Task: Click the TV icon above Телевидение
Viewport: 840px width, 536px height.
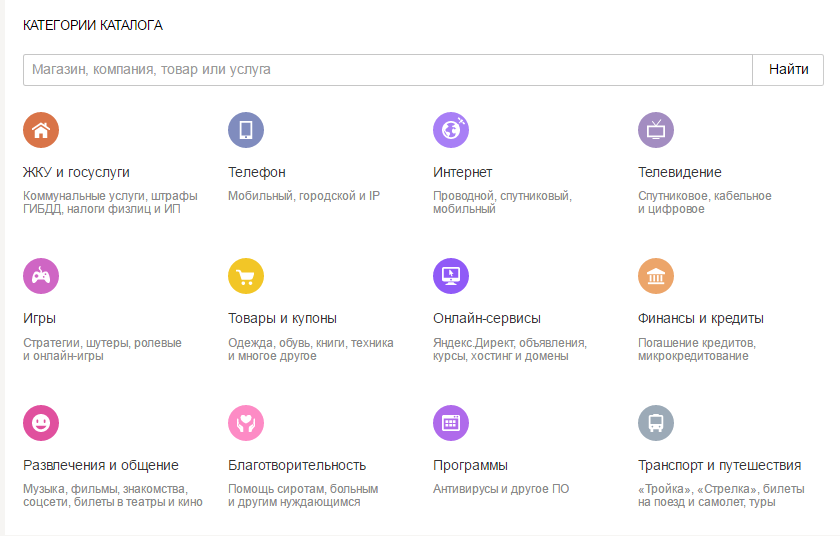Action: pyautogui.click(x=656, y=130)
